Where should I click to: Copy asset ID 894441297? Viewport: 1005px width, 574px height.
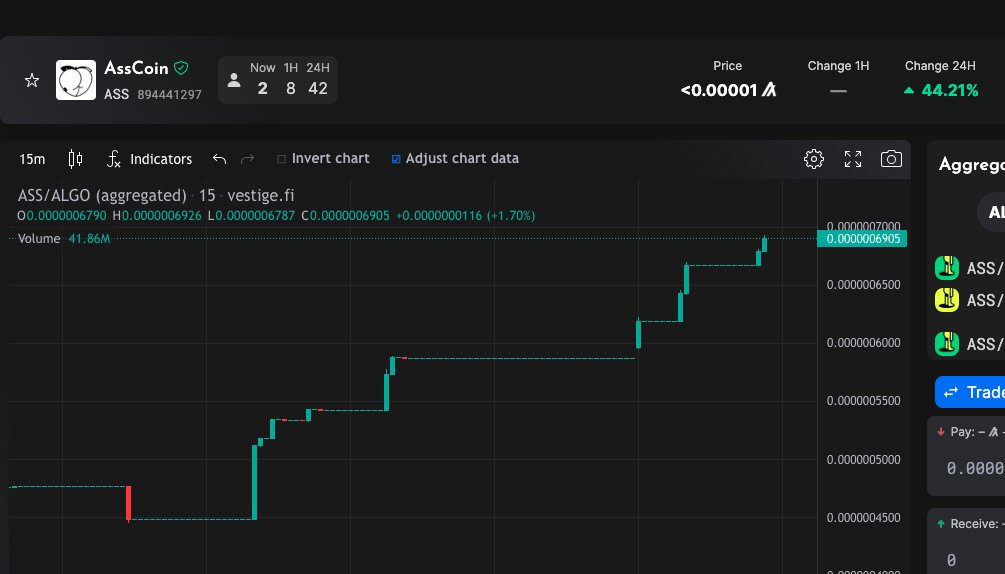169,95
